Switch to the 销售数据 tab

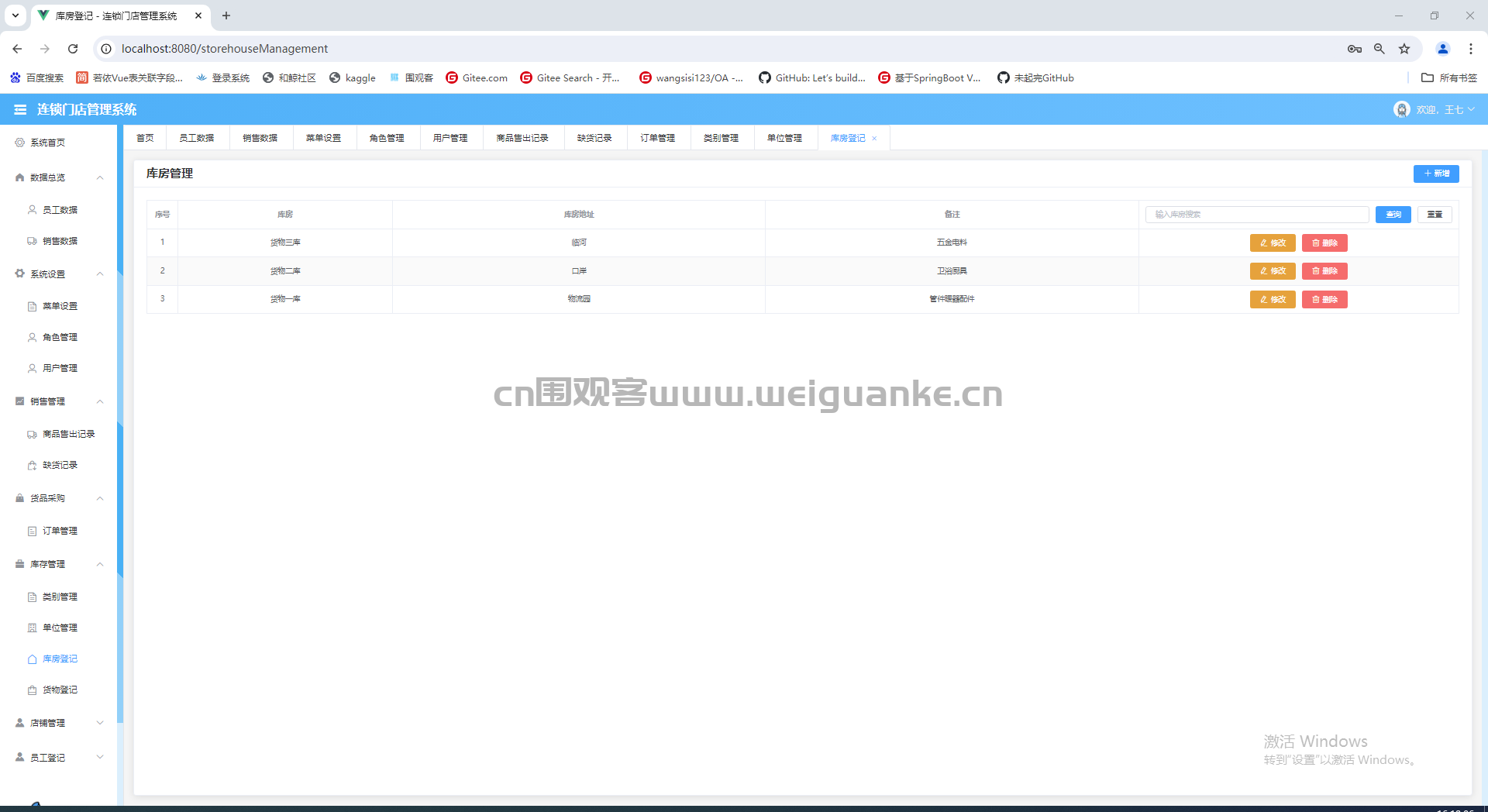point(260,138)
